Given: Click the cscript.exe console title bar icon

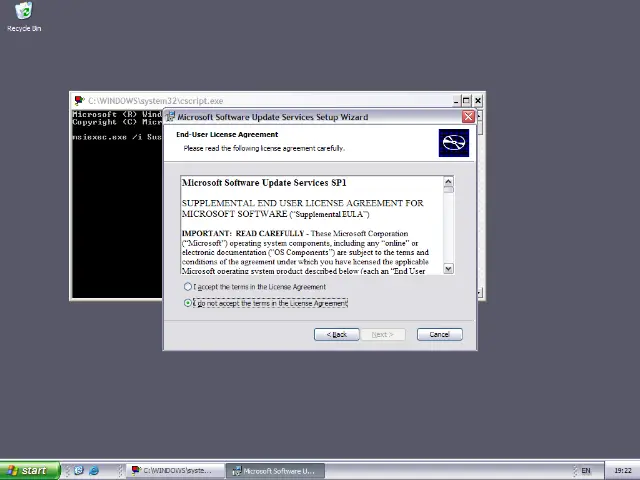Looking at the screenshot, I should click(x=79, y=100).
